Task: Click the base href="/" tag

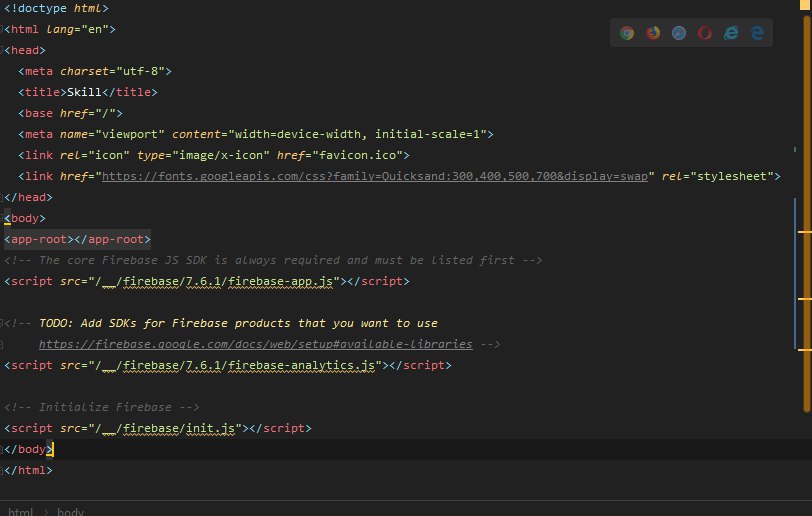Action: tap(70, 113)
